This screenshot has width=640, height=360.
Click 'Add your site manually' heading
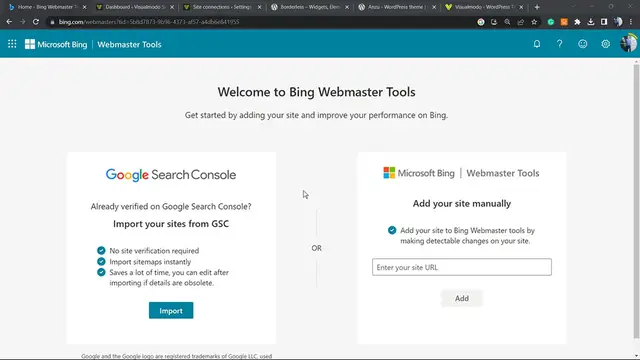pos(462,203)
